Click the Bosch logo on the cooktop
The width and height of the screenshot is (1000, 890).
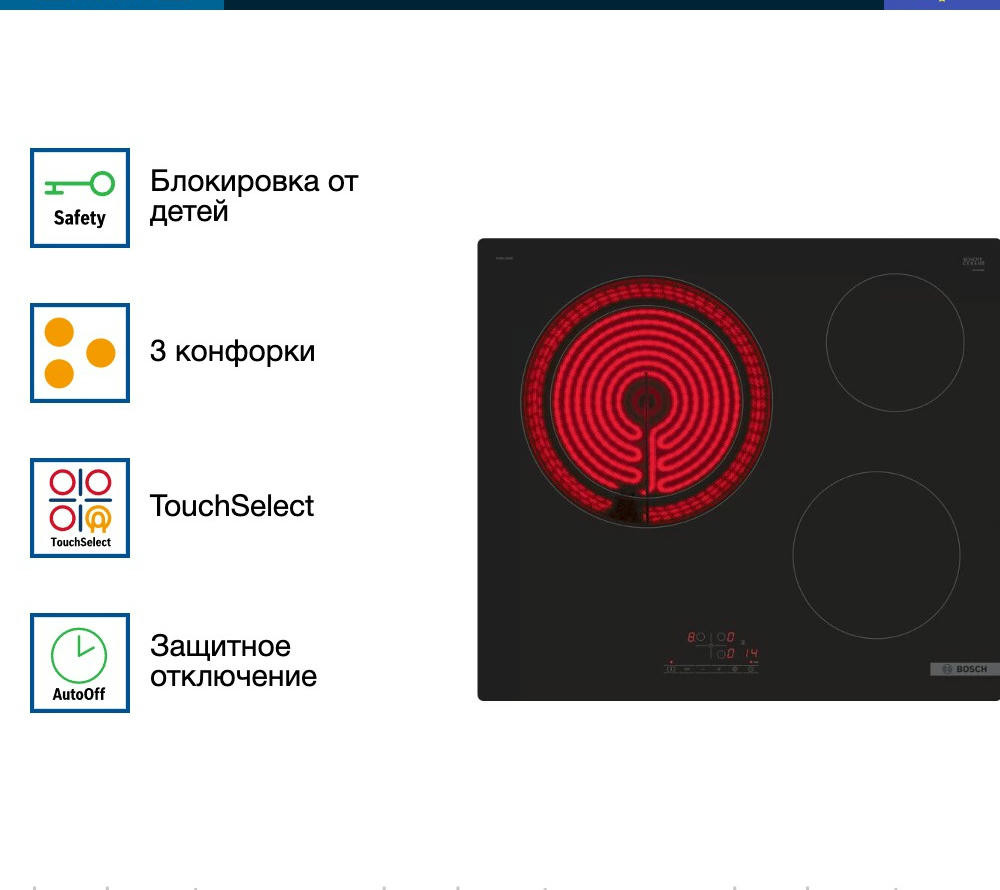coord(964,669)
